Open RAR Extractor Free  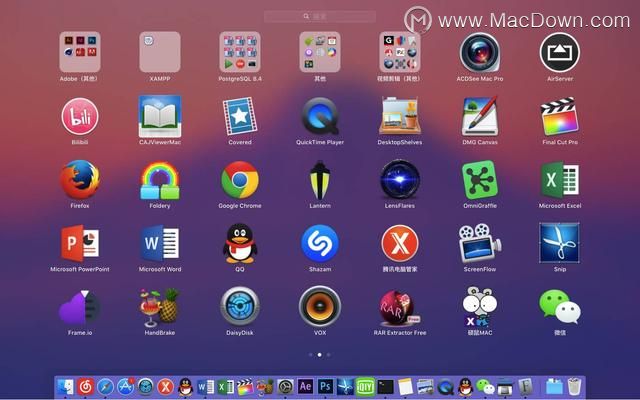(400, 307)
